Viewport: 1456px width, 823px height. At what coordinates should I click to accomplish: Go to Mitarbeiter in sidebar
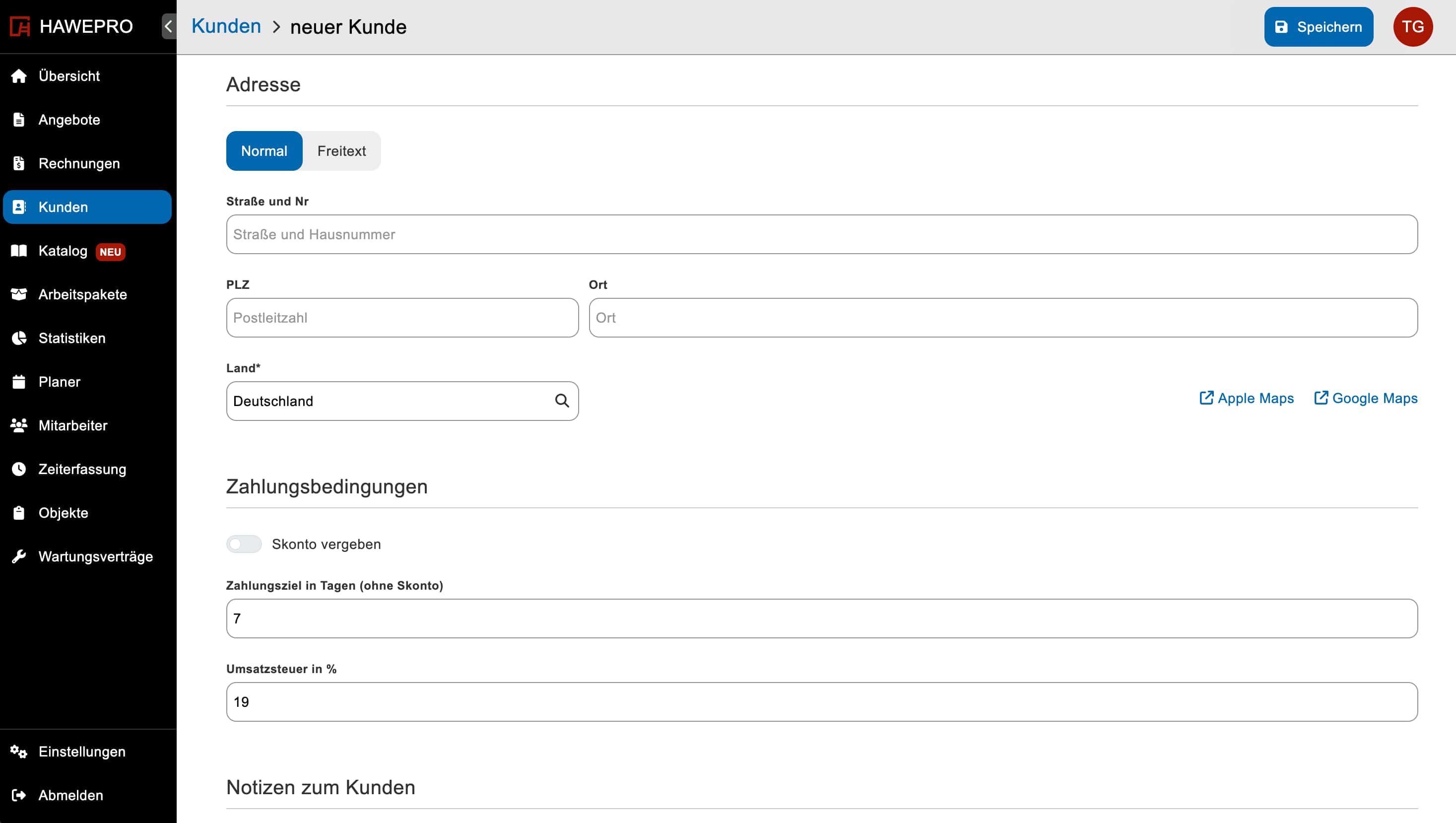click(73, 425)
